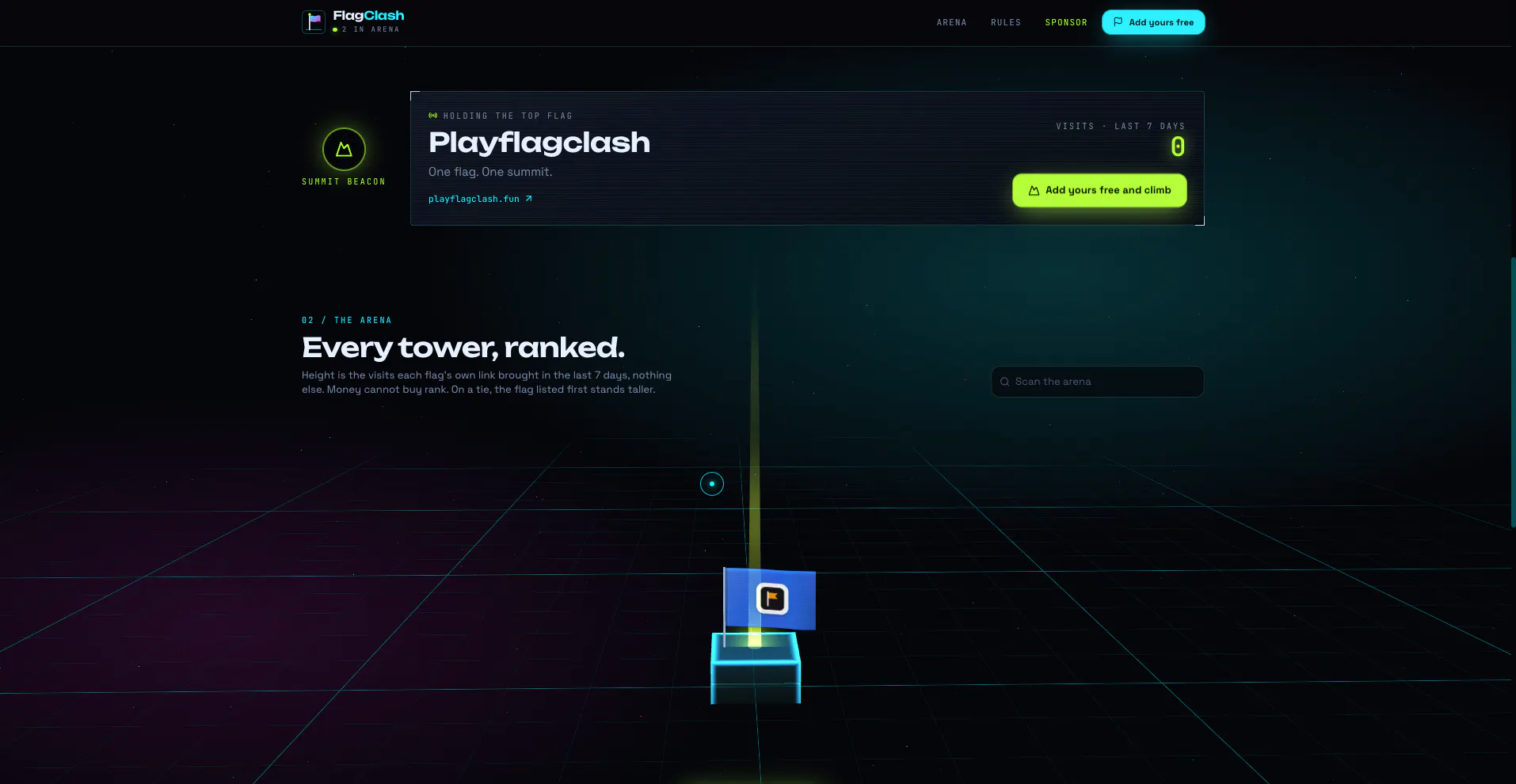The width and height of the screenshot is (1516, 784).
Task: Go to the ARENA nav item
Action: pyautogui.click(x=951, y=23)
